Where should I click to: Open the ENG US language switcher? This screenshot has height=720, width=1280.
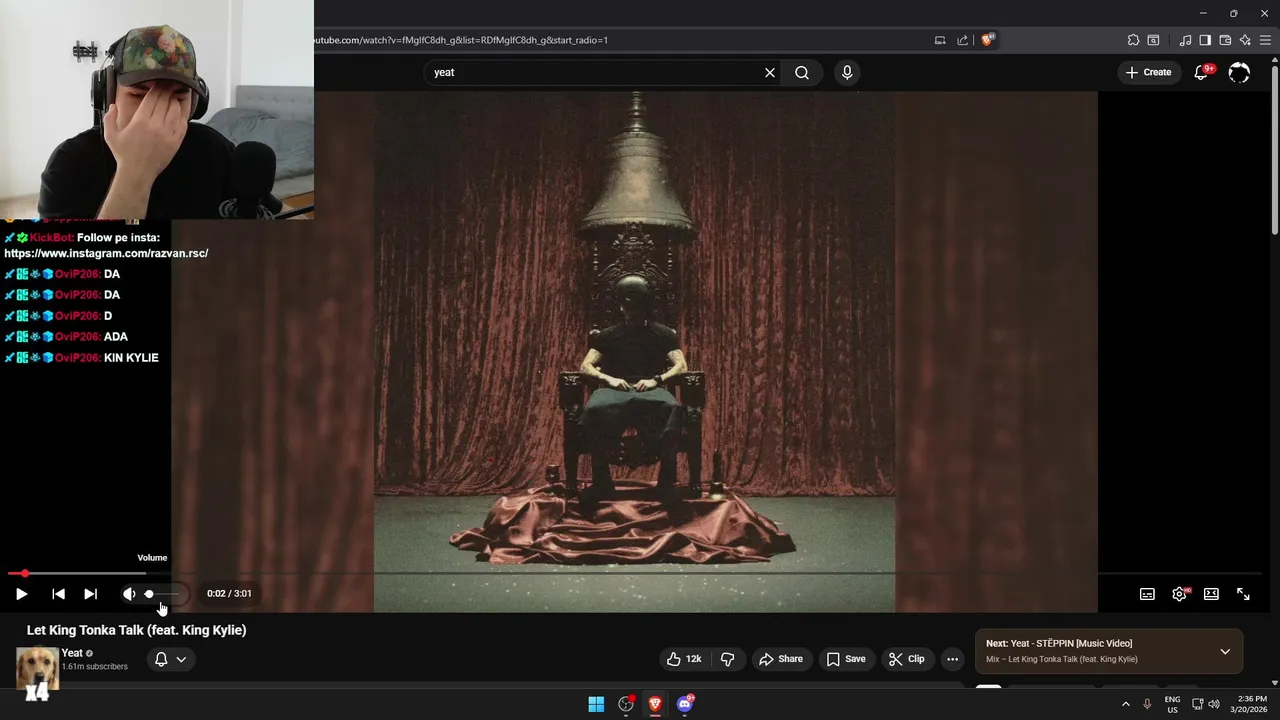[1172, 704]
